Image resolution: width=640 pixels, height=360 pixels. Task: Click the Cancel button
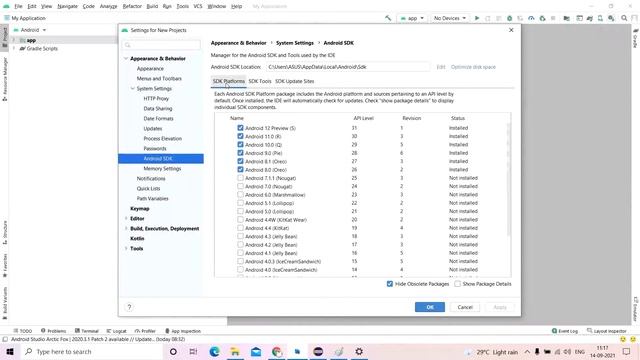pyautogui.click(x=465, y=307)
